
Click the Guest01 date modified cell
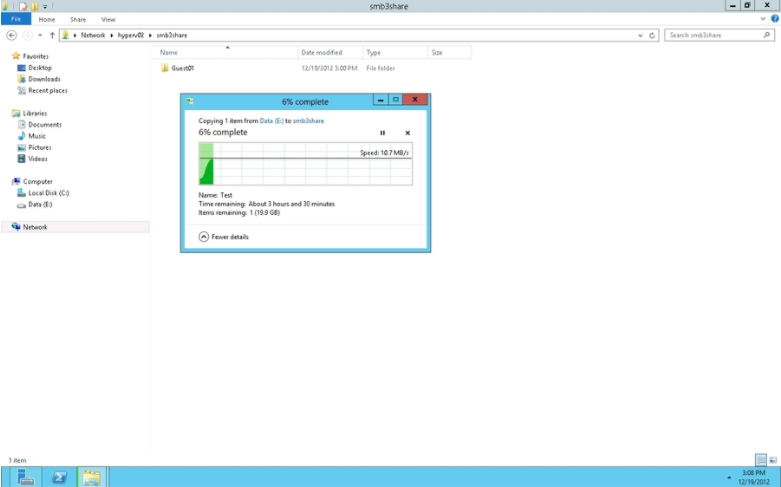pyautogui.click(x=329, y=68)
